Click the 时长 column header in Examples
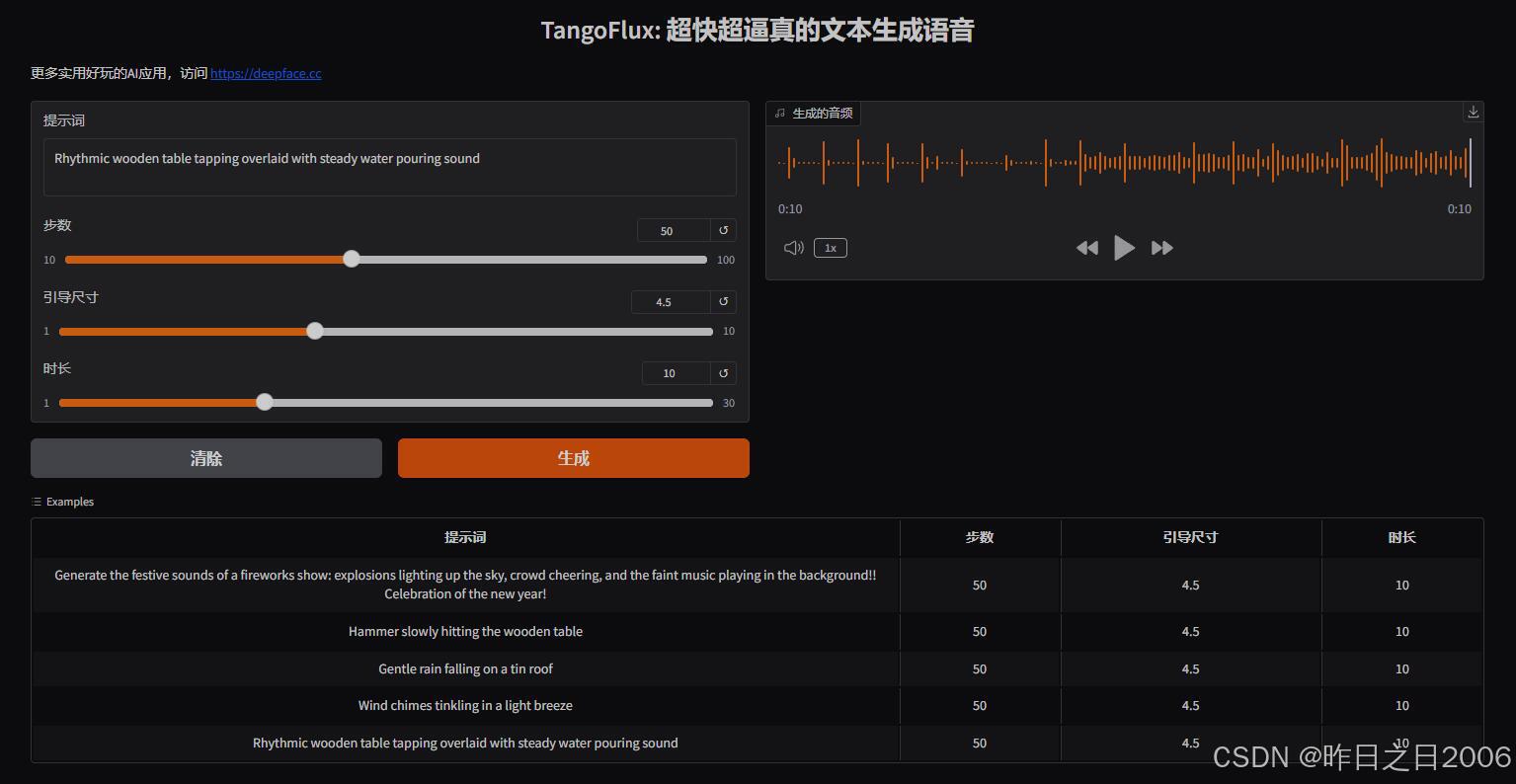This screenshot has width=1516, height=784. coord(1401,537)
